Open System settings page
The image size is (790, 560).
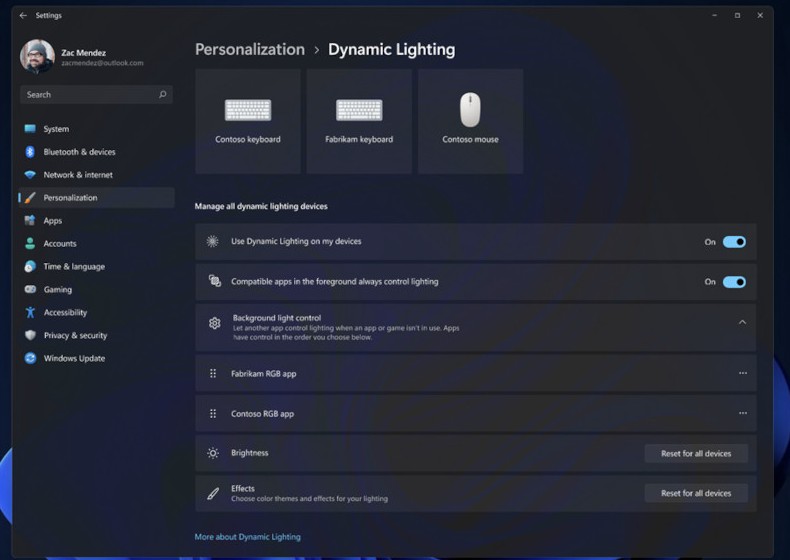[x=96, y=129]
